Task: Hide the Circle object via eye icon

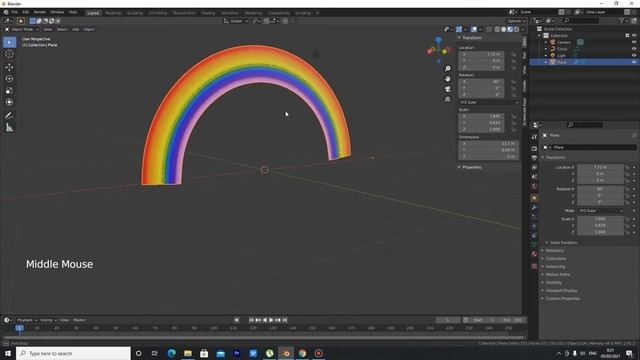Action: pos(634,49)
